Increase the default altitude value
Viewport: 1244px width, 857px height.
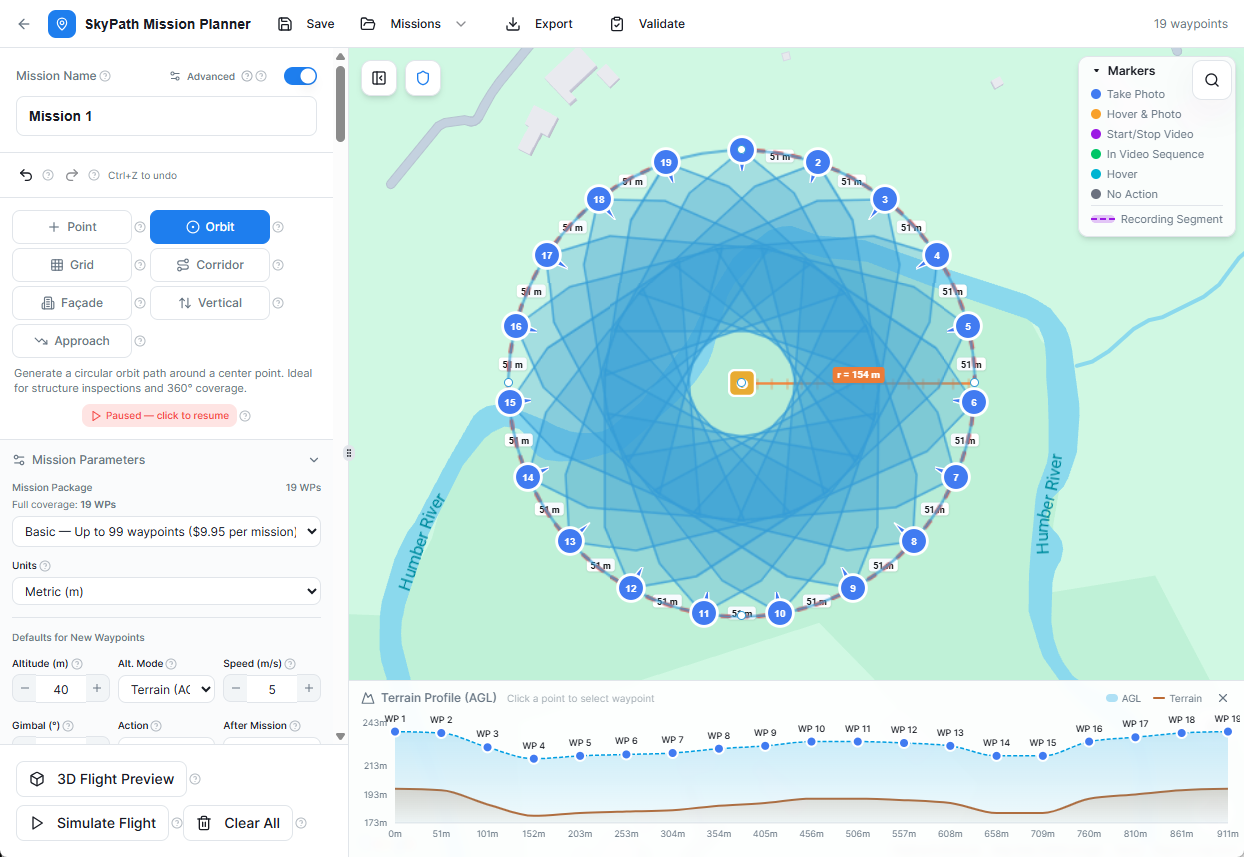tap(97, 689)
